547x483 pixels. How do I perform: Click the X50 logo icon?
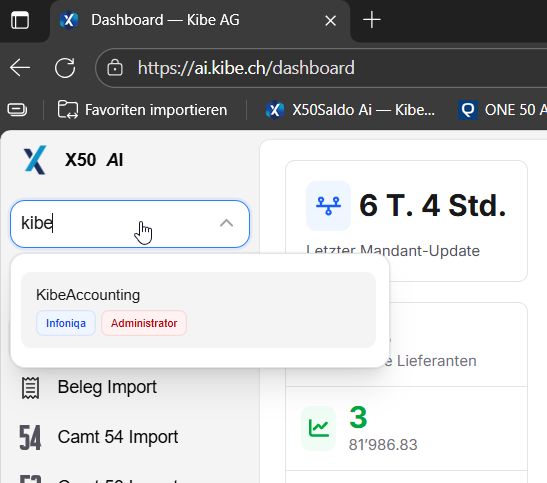click(35, 160)
